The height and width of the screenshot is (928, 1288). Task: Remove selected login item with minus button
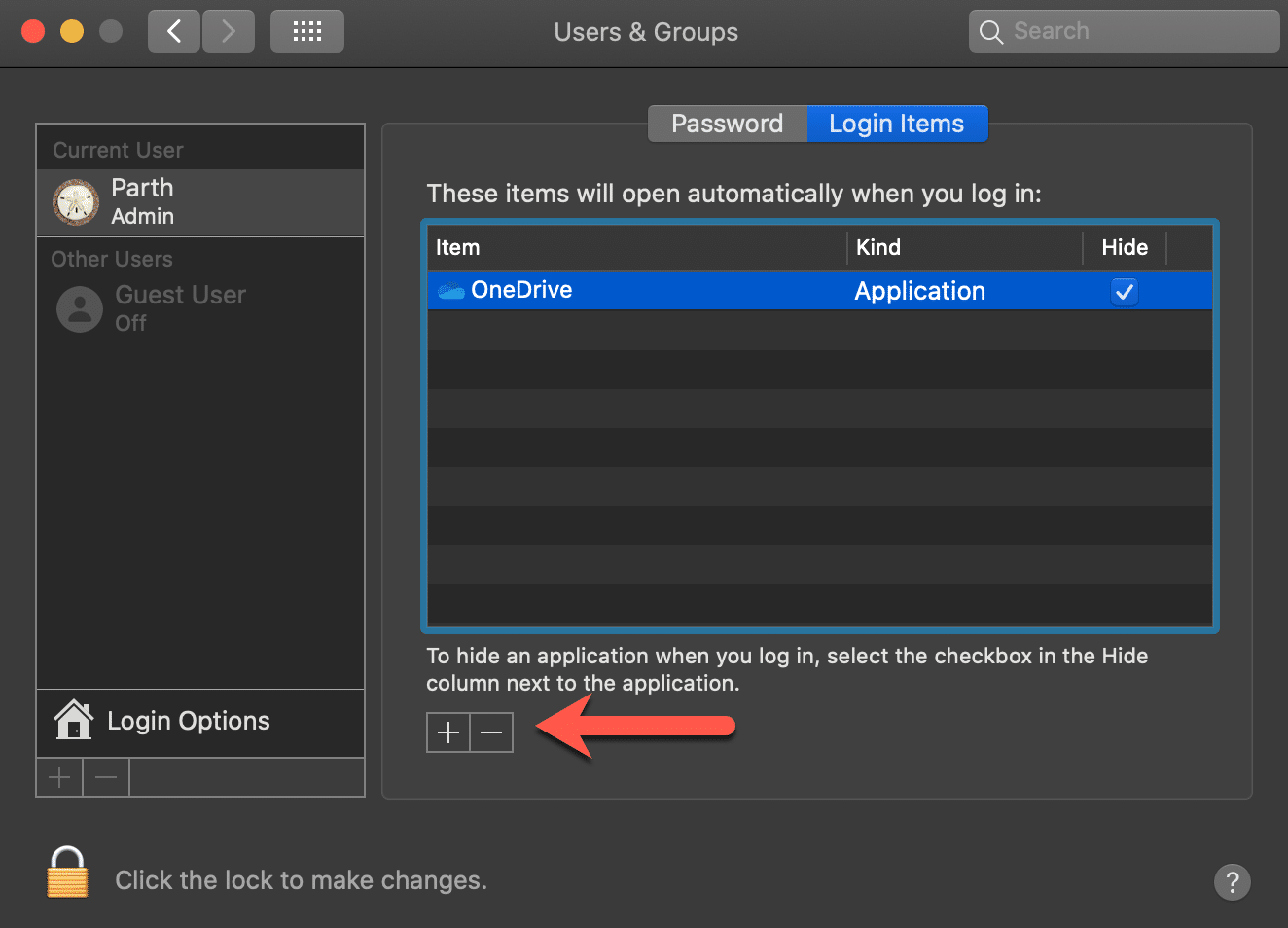coord(491,732)
